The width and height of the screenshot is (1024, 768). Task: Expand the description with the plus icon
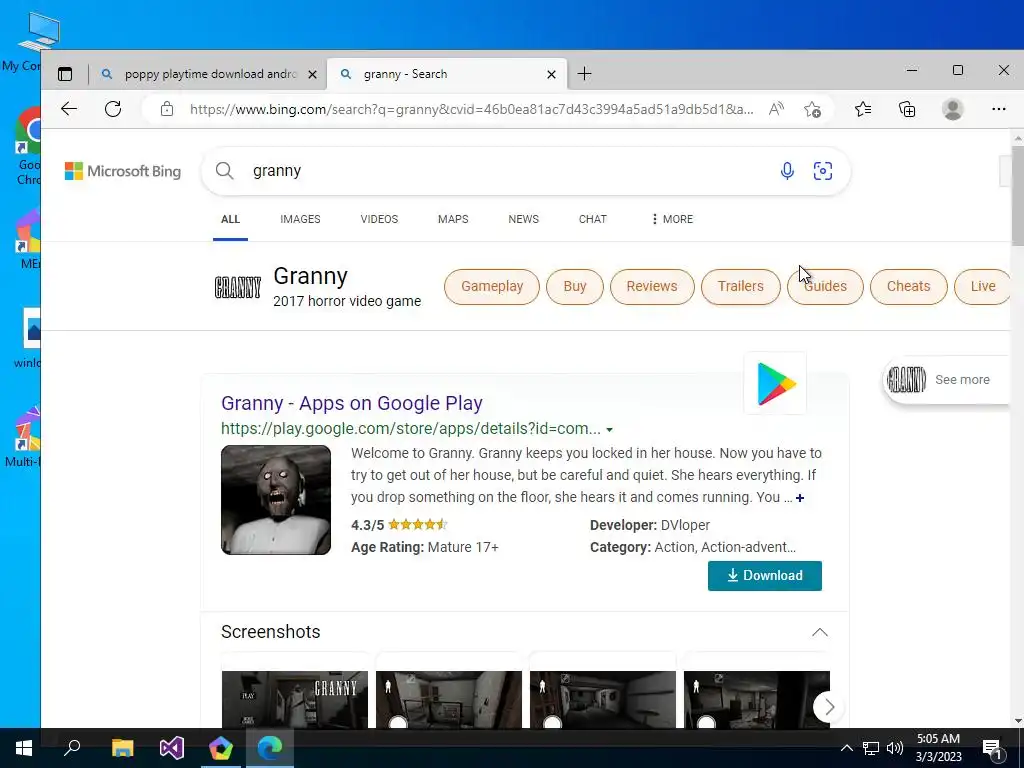pyautogui.click(x=800, y=498)
